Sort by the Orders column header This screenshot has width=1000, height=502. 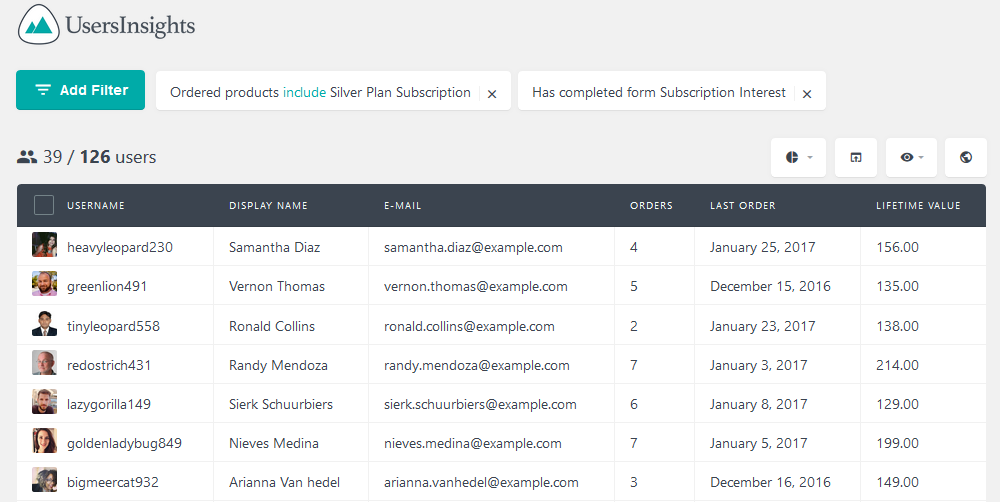(651, 205)
